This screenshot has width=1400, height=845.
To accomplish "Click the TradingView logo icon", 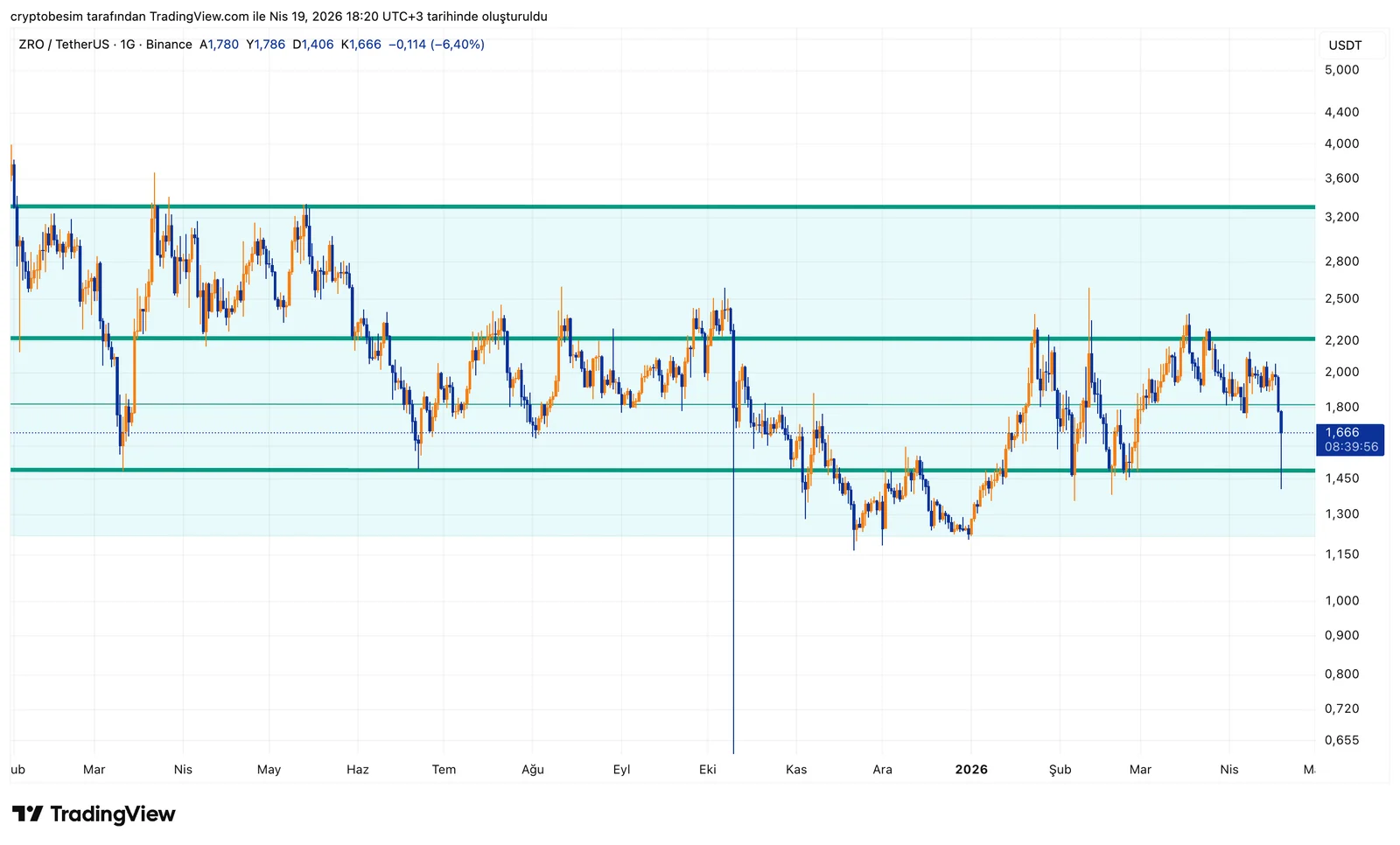I will tap(27, 814).
